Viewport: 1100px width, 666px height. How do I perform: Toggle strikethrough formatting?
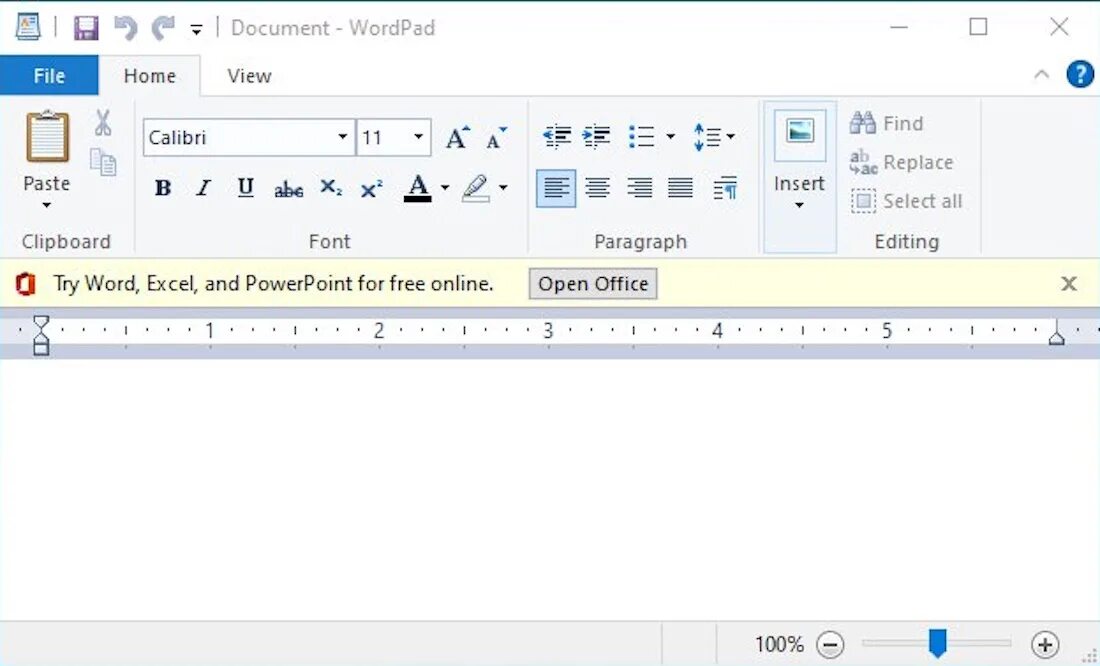pos(288,188)
